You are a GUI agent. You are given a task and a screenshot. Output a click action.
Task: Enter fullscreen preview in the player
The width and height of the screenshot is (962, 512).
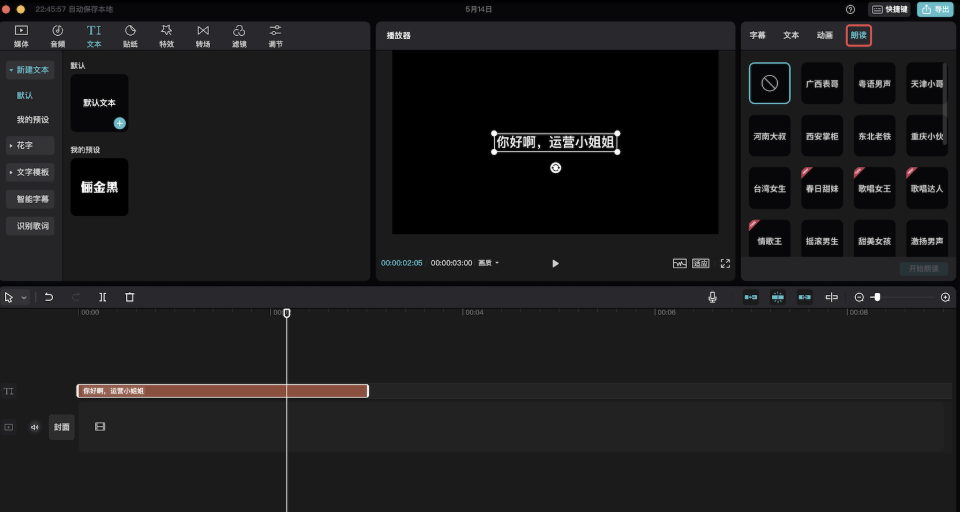[x=725, y=264]
